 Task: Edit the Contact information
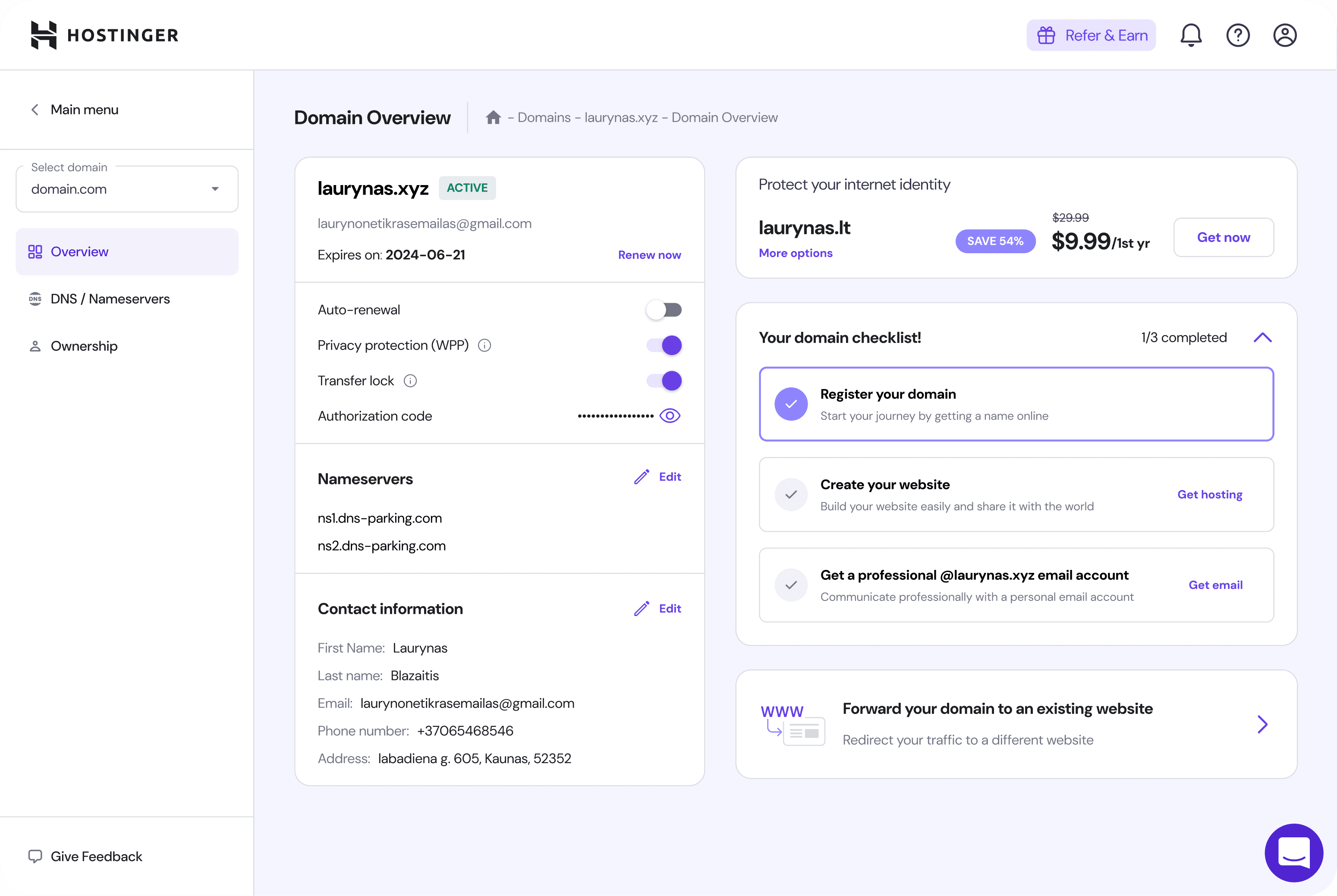[x=670, y=609]
